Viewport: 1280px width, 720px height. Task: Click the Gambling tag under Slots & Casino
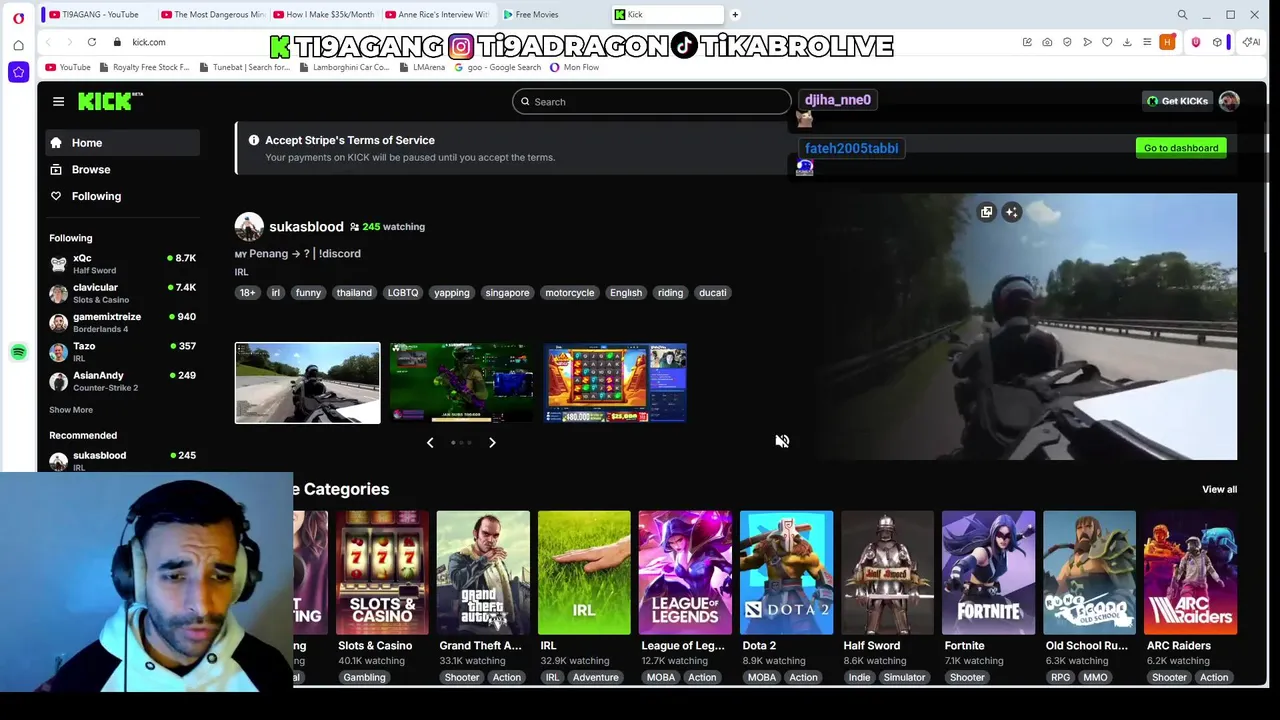364,677
